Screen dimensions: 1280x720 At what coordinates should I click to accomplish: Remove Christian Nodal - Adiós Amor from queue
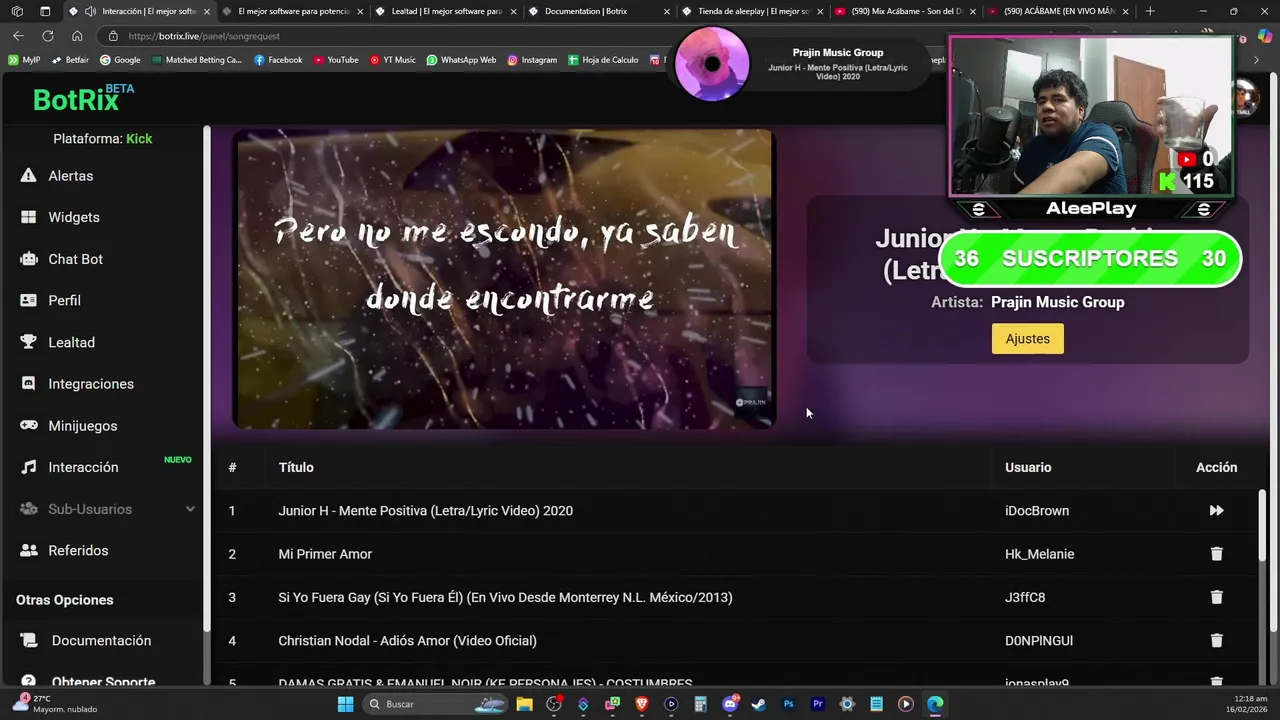(x=1216, y=641)
